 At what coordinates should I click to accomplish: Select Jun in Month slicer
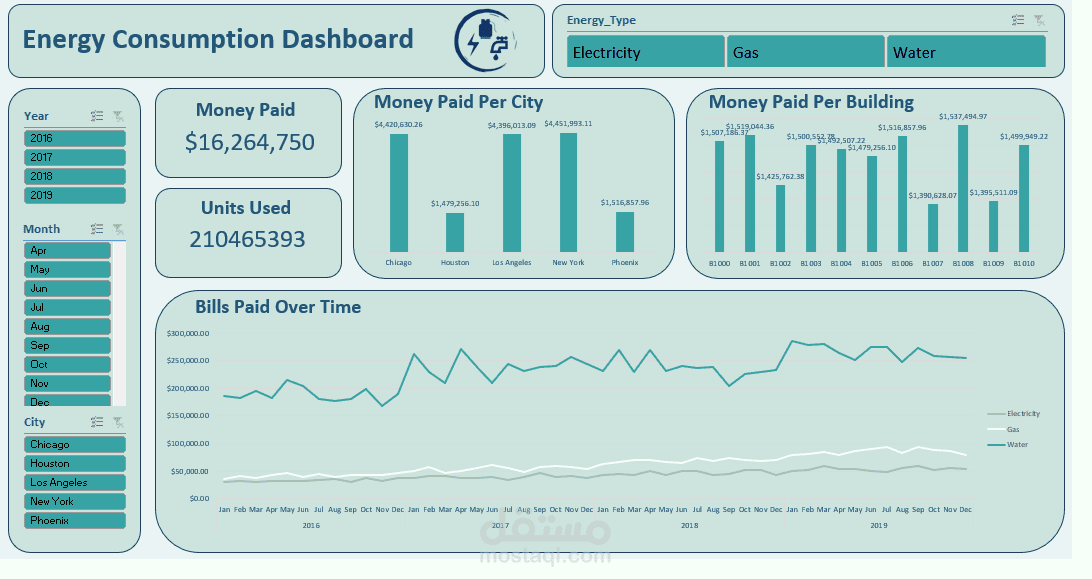(67, 288)
